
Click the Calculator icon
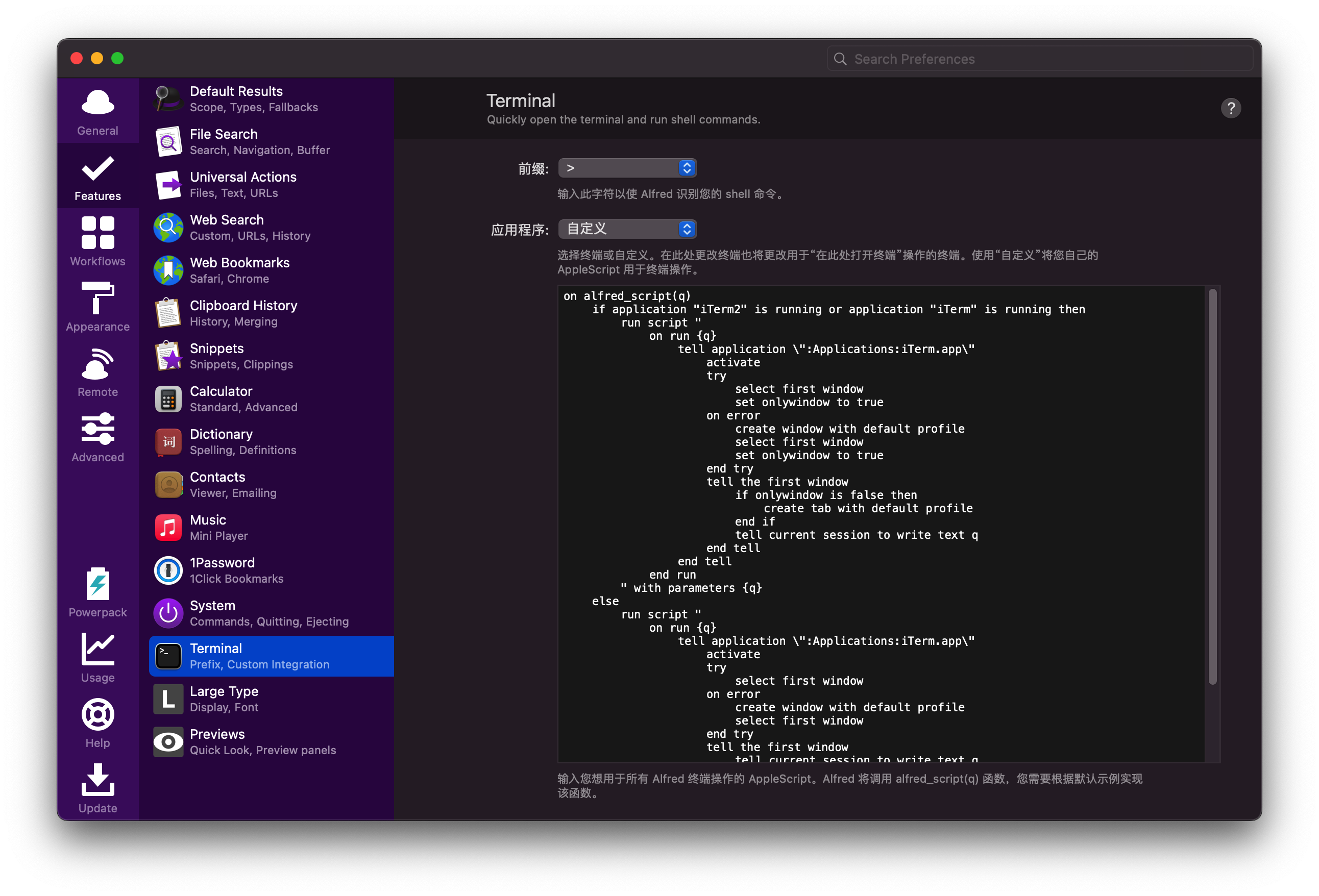pos(168,399)
